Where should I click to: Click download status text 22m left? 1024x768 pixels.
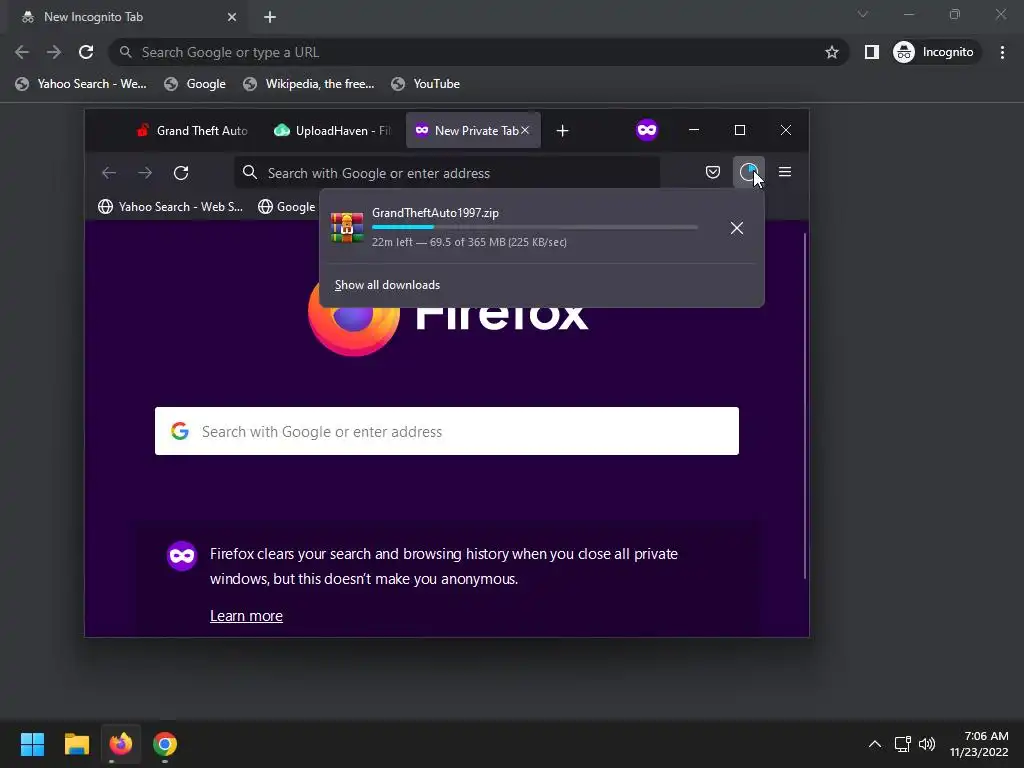click(469, 242)
